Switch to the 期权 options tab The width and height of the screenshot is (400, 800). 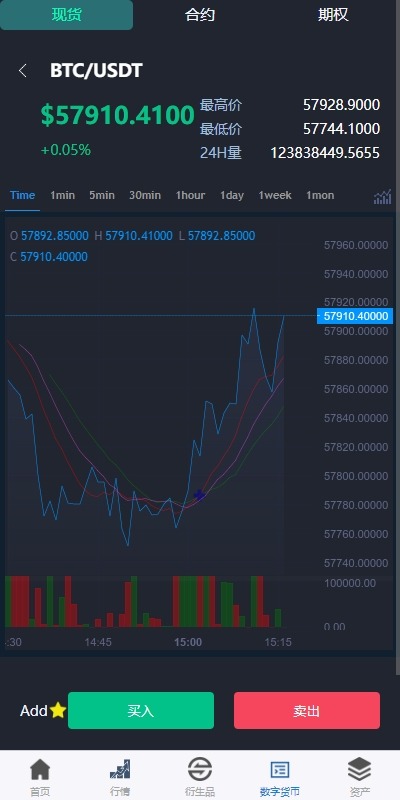click(x=333, y=15)
